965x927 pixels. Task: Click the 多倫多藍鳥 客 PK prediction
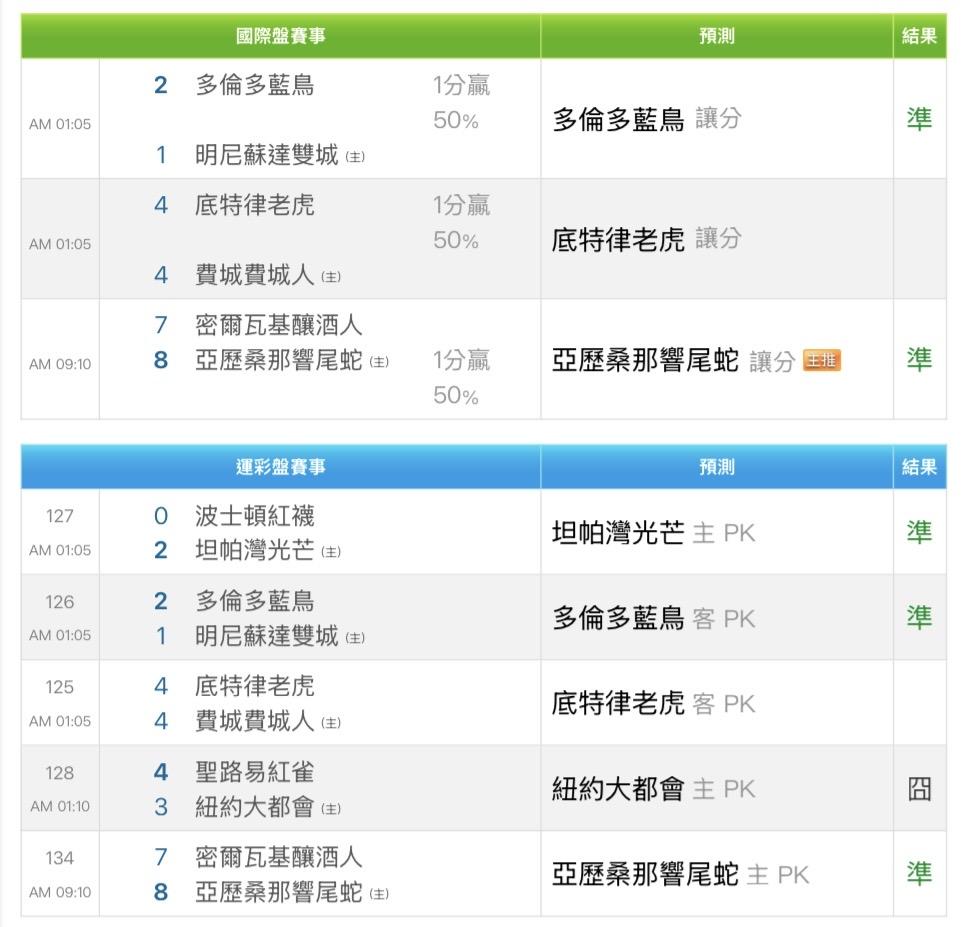pyautogui.click(x=653, y=619)
